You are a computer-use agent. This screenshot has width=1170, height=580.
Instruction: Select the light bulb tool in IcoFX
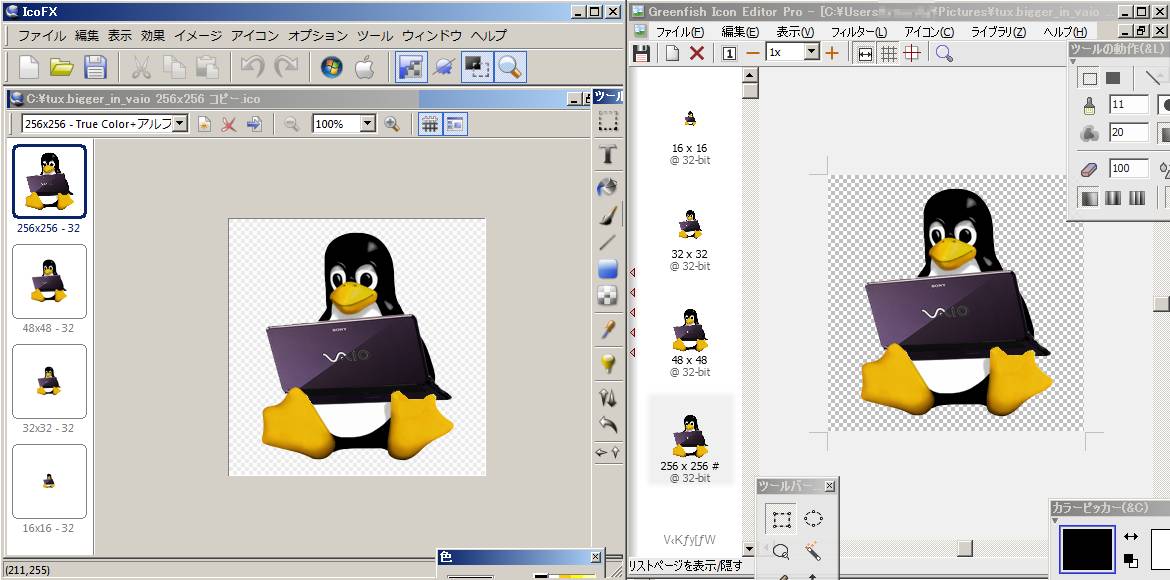609,363
